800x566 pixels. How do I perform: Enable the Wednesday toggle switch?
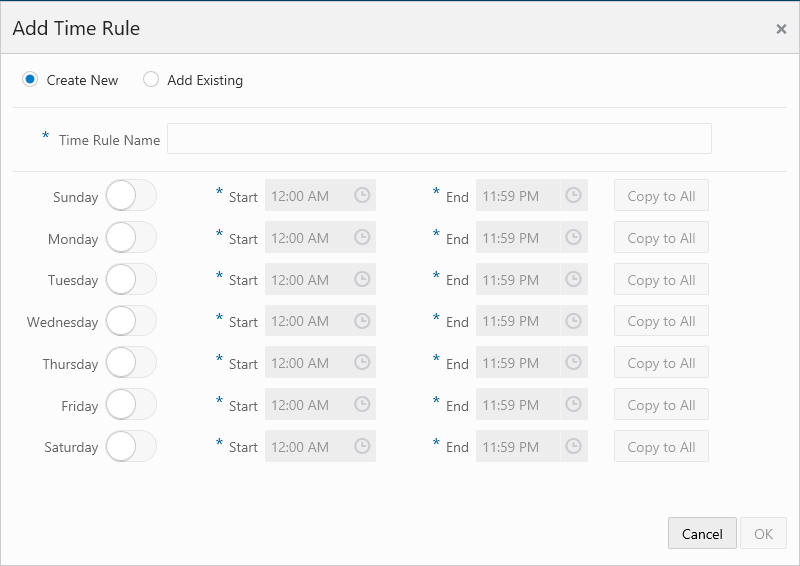click(x=131, y=321)
